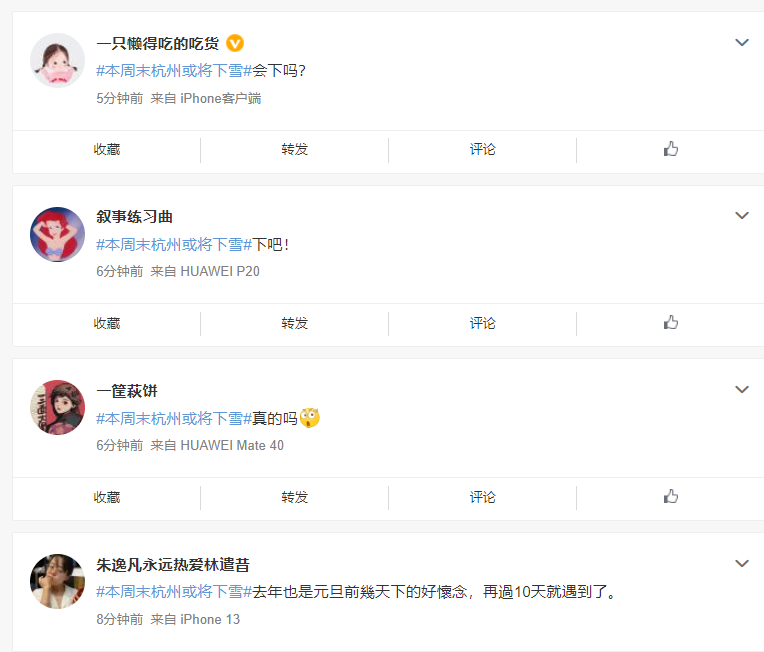The image size is (764, 652).
Task: Open hashtag #本周末杭州或将下雪# in 叙事练习曲's post
Action: (174, 244)
